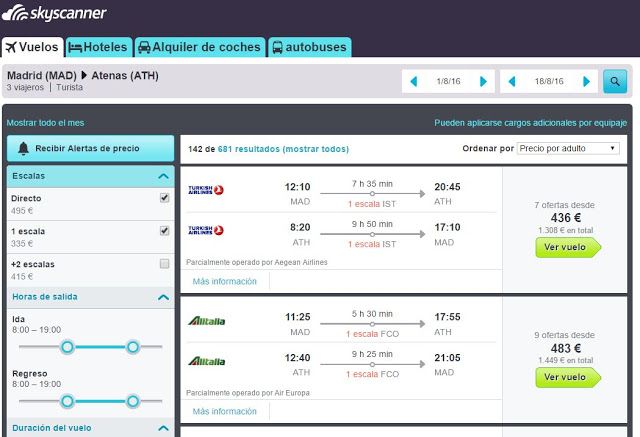Click Turkish Airlines logo on outbound flight
Viewport: 640px width, 437px height.
[206, 190]
